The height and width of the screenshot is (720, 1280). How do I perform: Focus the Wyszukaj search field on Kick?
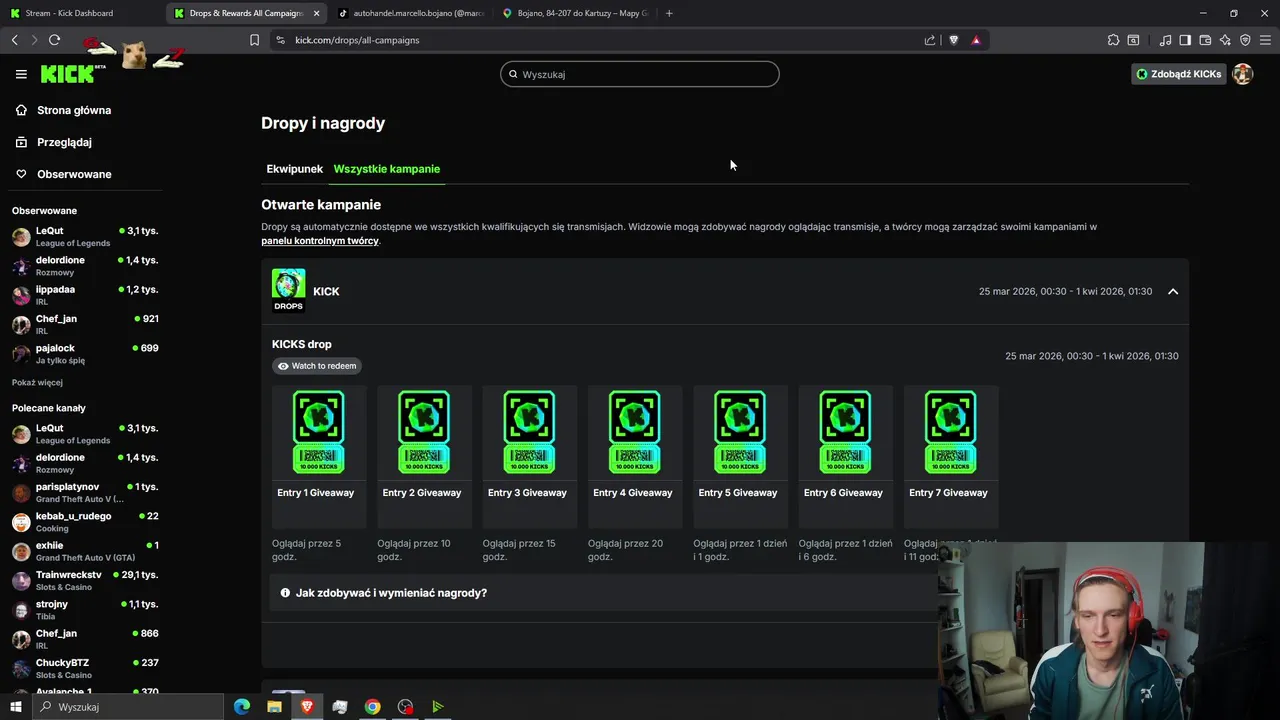click(640, 74)
